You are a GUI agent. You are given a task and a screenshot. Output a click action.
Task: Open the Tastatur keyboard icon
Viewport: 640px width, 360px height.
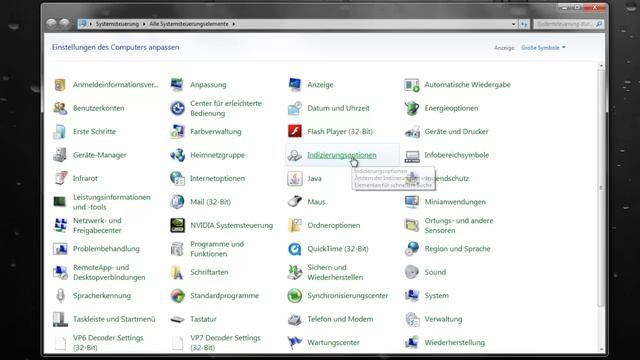pyautogui.click(x=177, y=319)
